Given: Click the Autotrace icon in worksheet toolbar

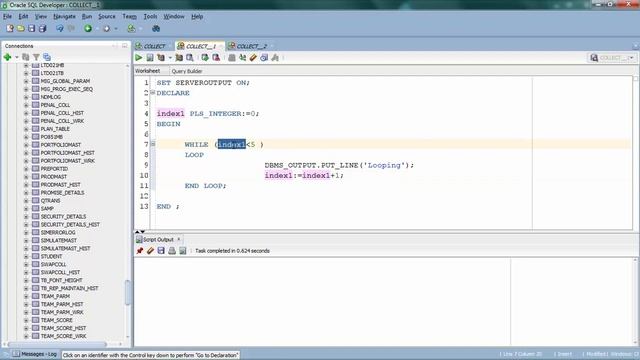Looking at the screenshot, I should pyautogui.click(x=179, y=58).
